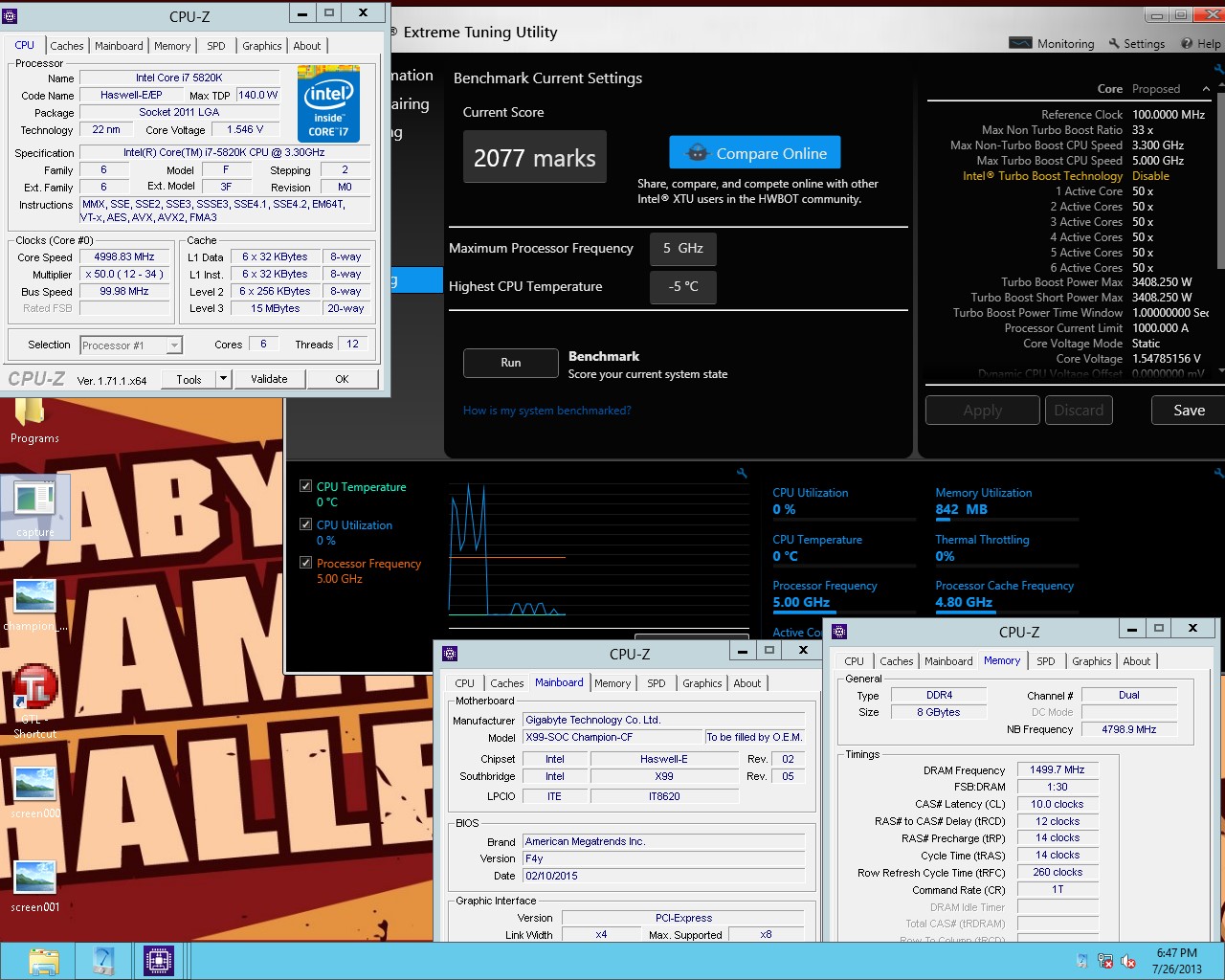
Task: Click OK in the CPU-Z window
Action: [342, 379]
